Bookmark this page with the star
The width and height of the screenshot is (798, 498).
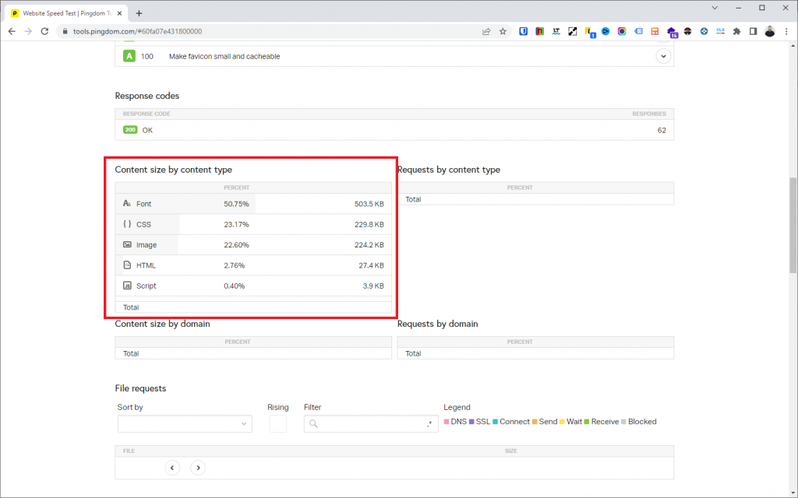pyautogui.click(x=503, y=31)
